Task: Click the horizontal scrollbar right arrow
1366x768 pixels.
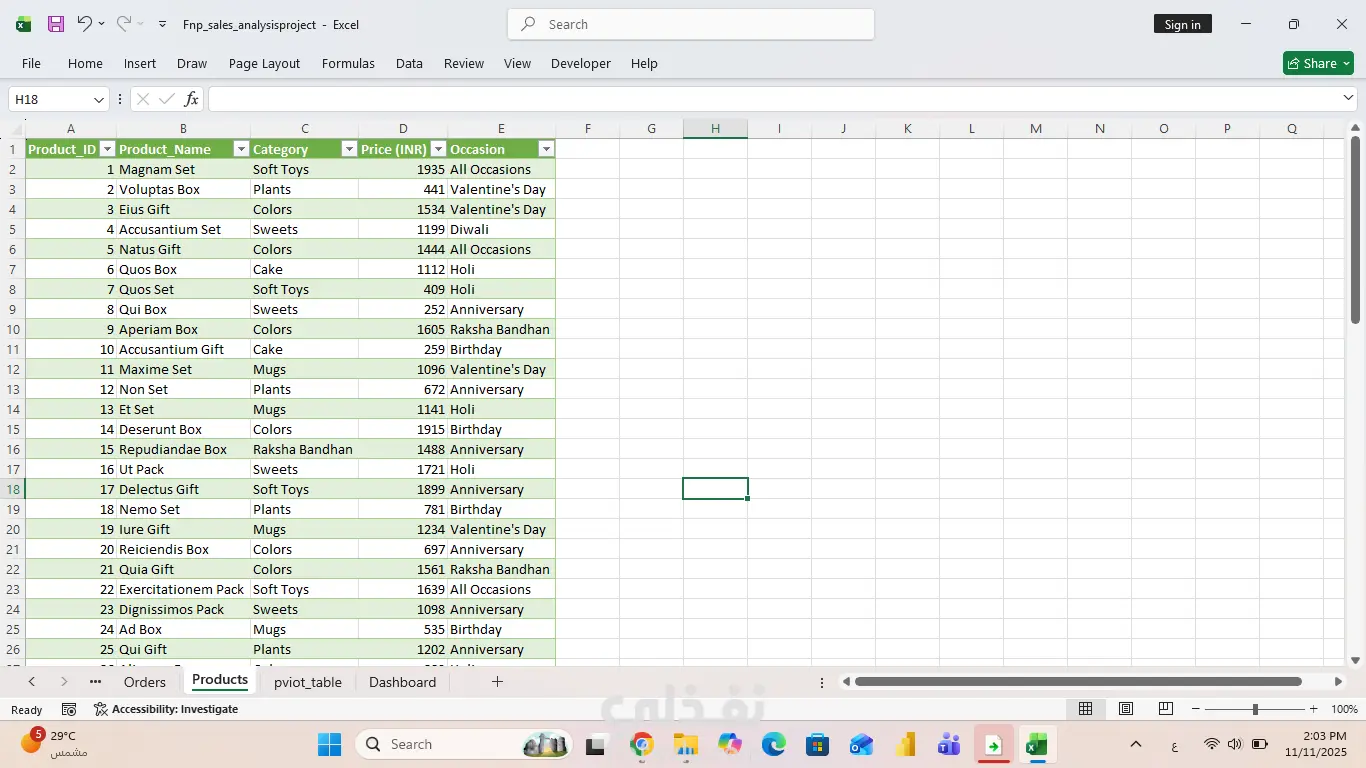Action: point(1338,682)
